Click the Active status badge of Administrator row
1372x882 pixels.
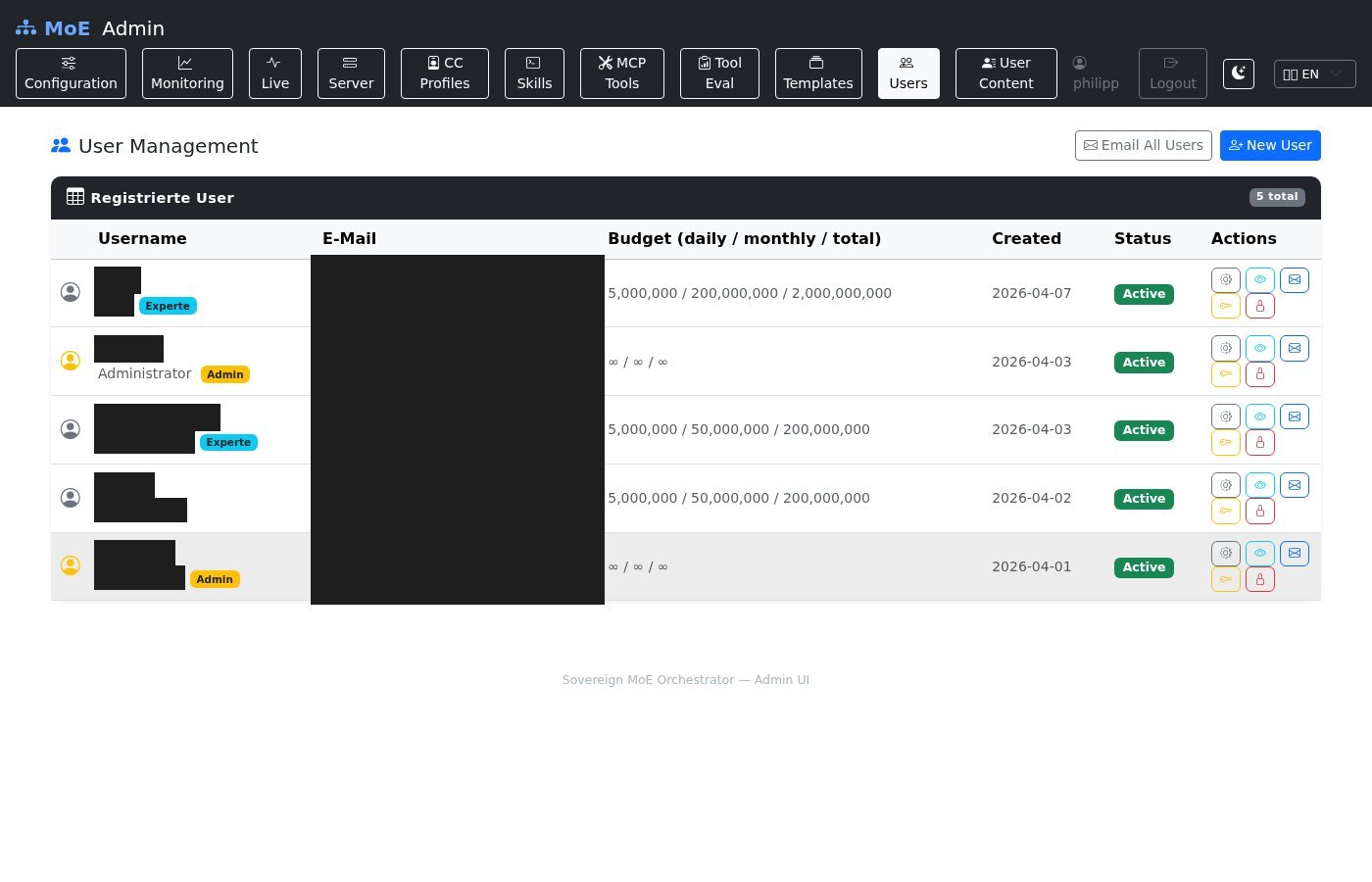click(x=1144, y=363)
